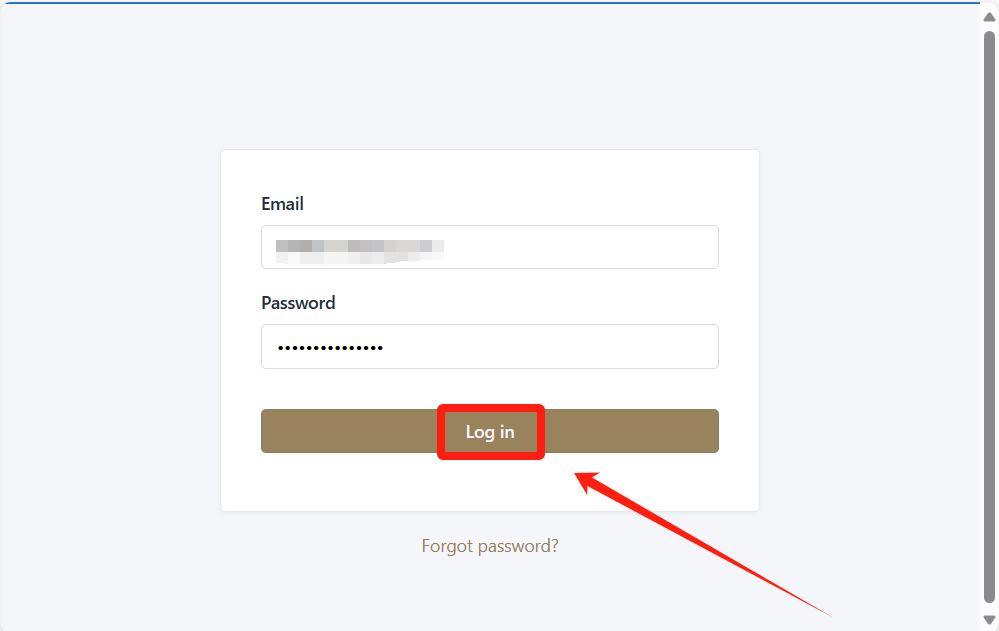
Task: Click the blurred email address text
Action: [x=360, y=247]
